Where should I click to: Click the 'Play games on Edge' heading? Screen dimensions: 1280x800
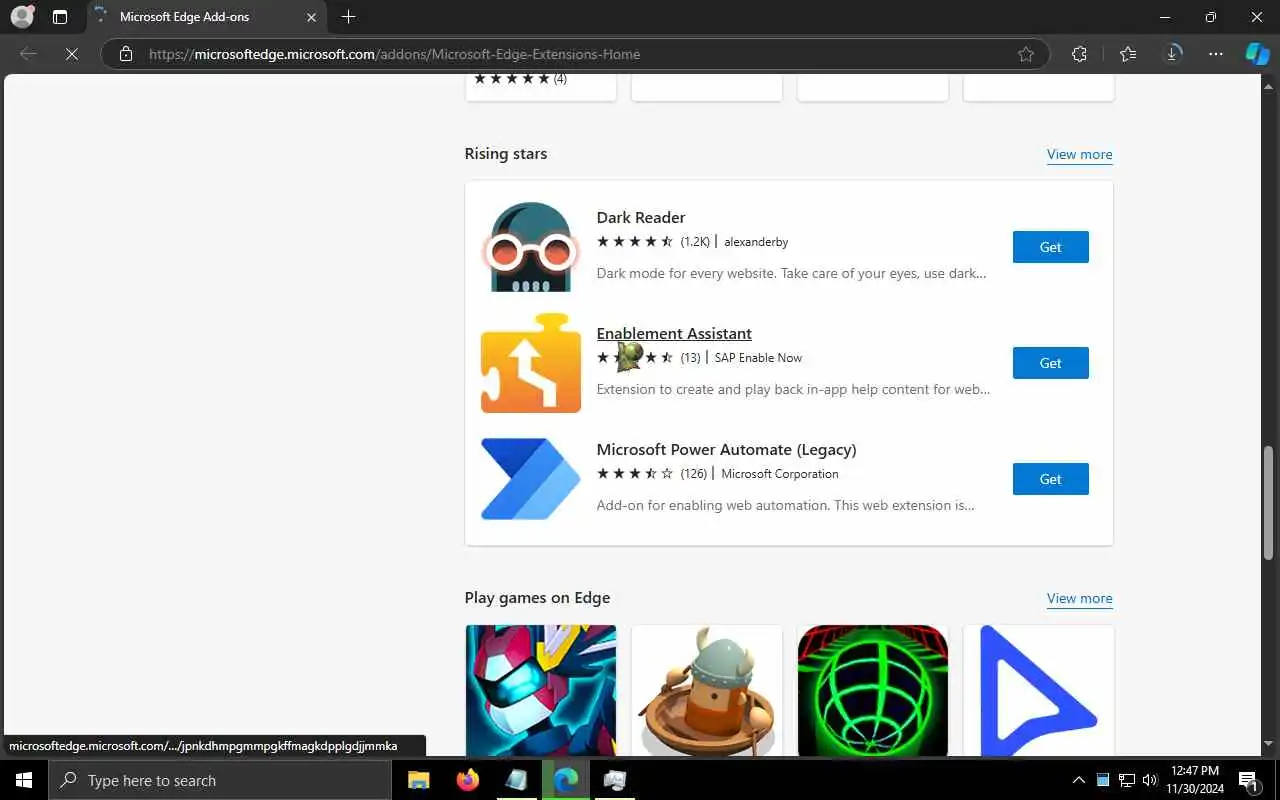tap(537, 598)
